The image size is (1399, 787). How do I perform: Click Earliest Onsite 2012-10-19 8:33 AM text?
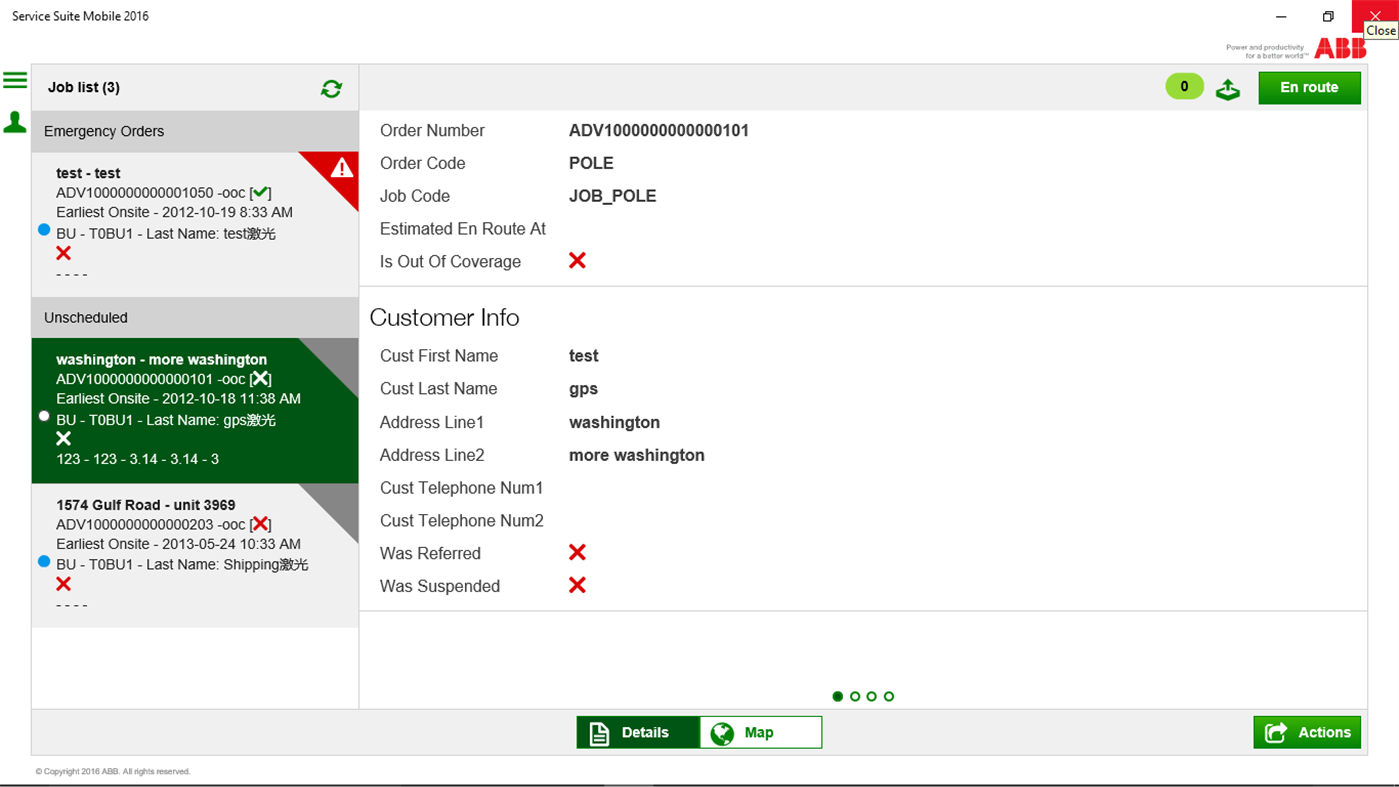174,212
